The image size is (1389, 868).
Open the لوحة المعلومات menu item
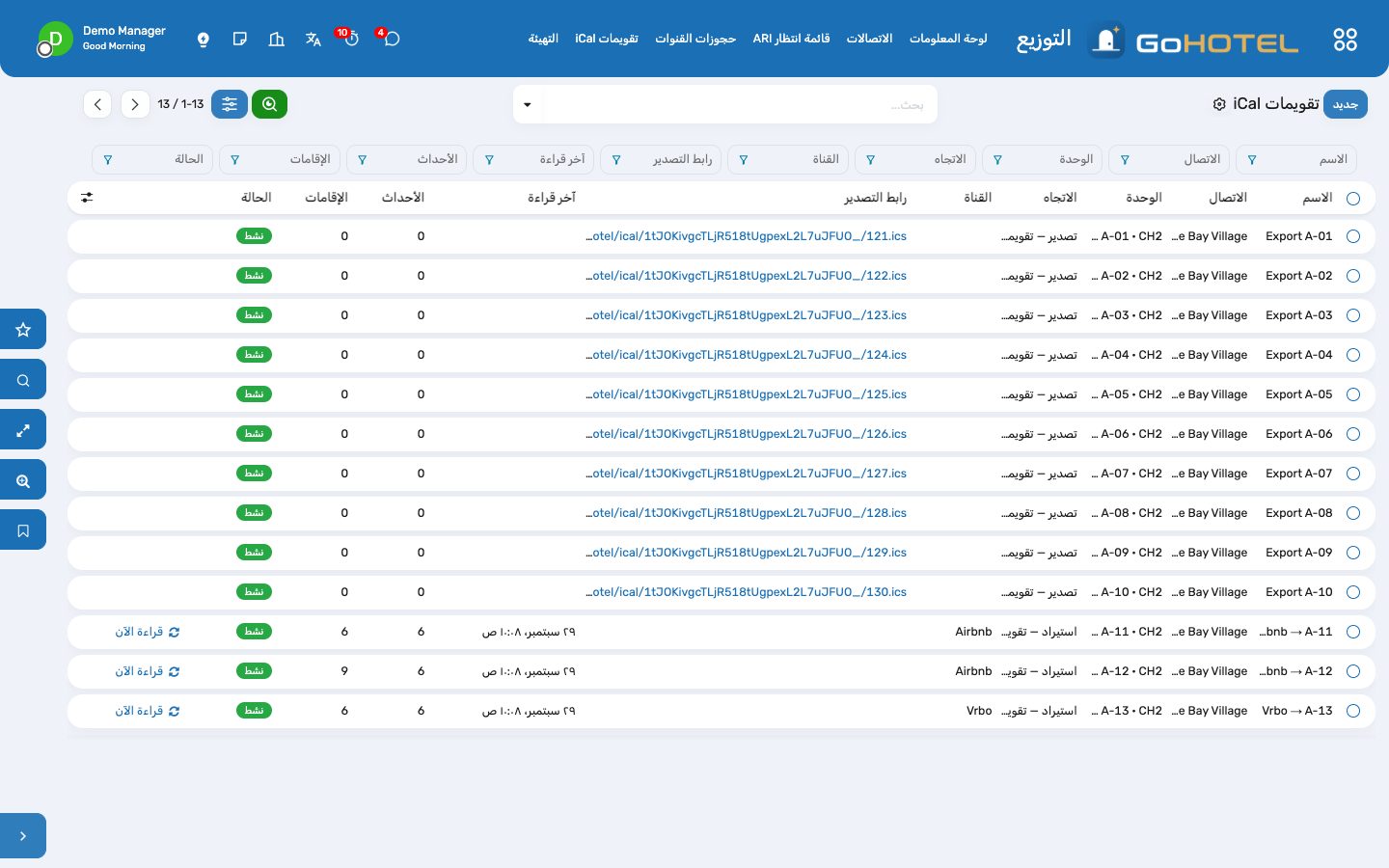(x=948, y=39)
